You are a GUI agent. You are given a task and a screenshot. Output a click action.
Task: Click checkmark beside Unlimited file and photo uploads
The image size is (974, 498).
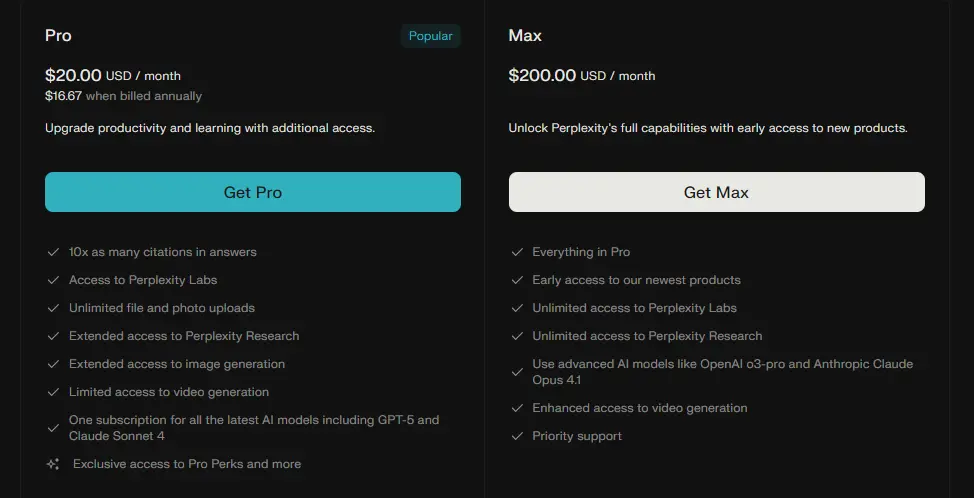tap(53, 308)
